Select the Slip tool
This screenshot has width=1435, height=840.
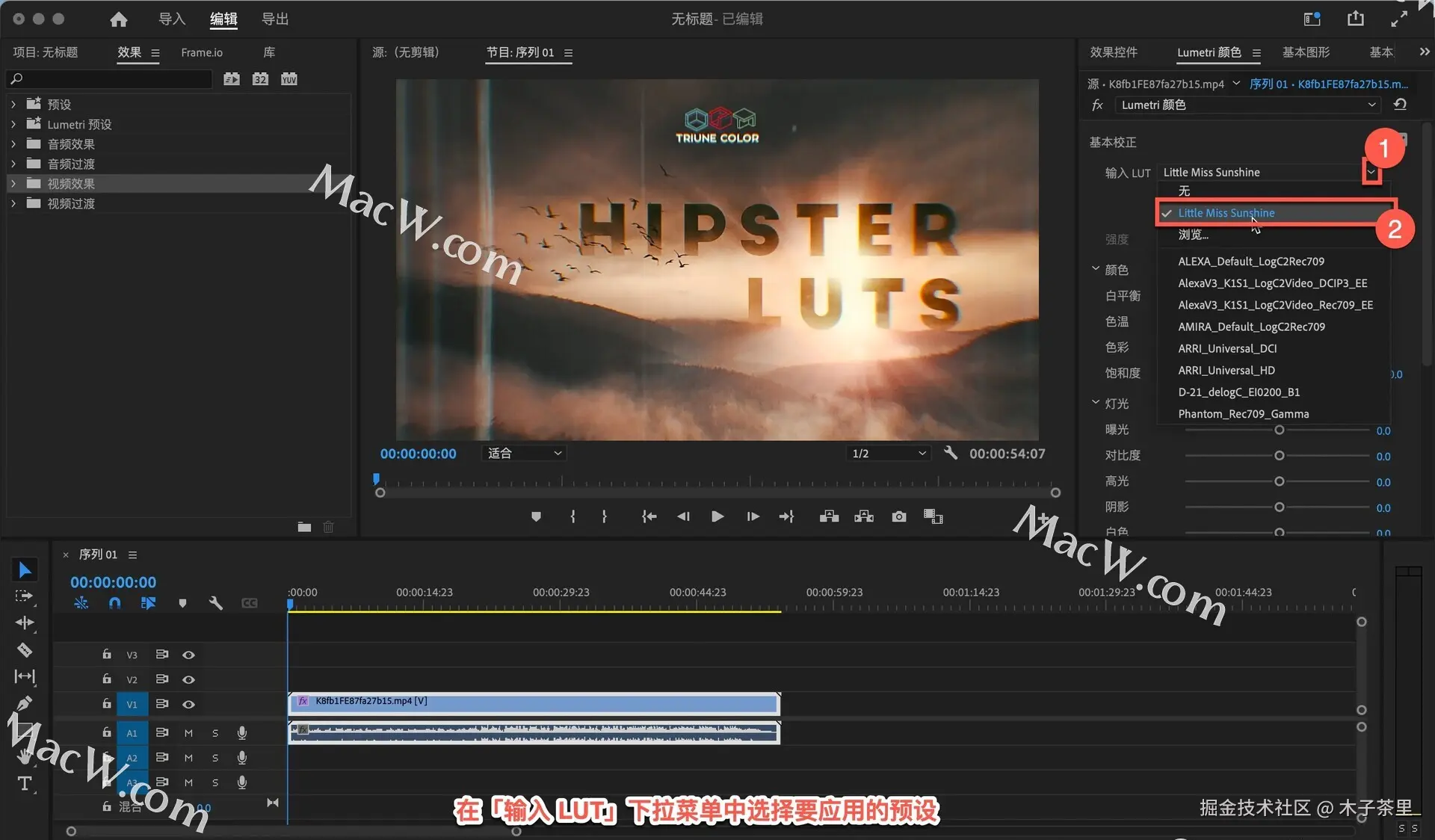coord(25,676)
